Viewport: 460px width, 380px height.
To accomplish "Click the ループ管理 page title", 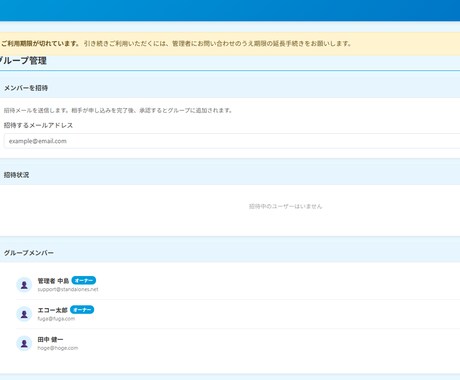I will (x=23, y=61).
